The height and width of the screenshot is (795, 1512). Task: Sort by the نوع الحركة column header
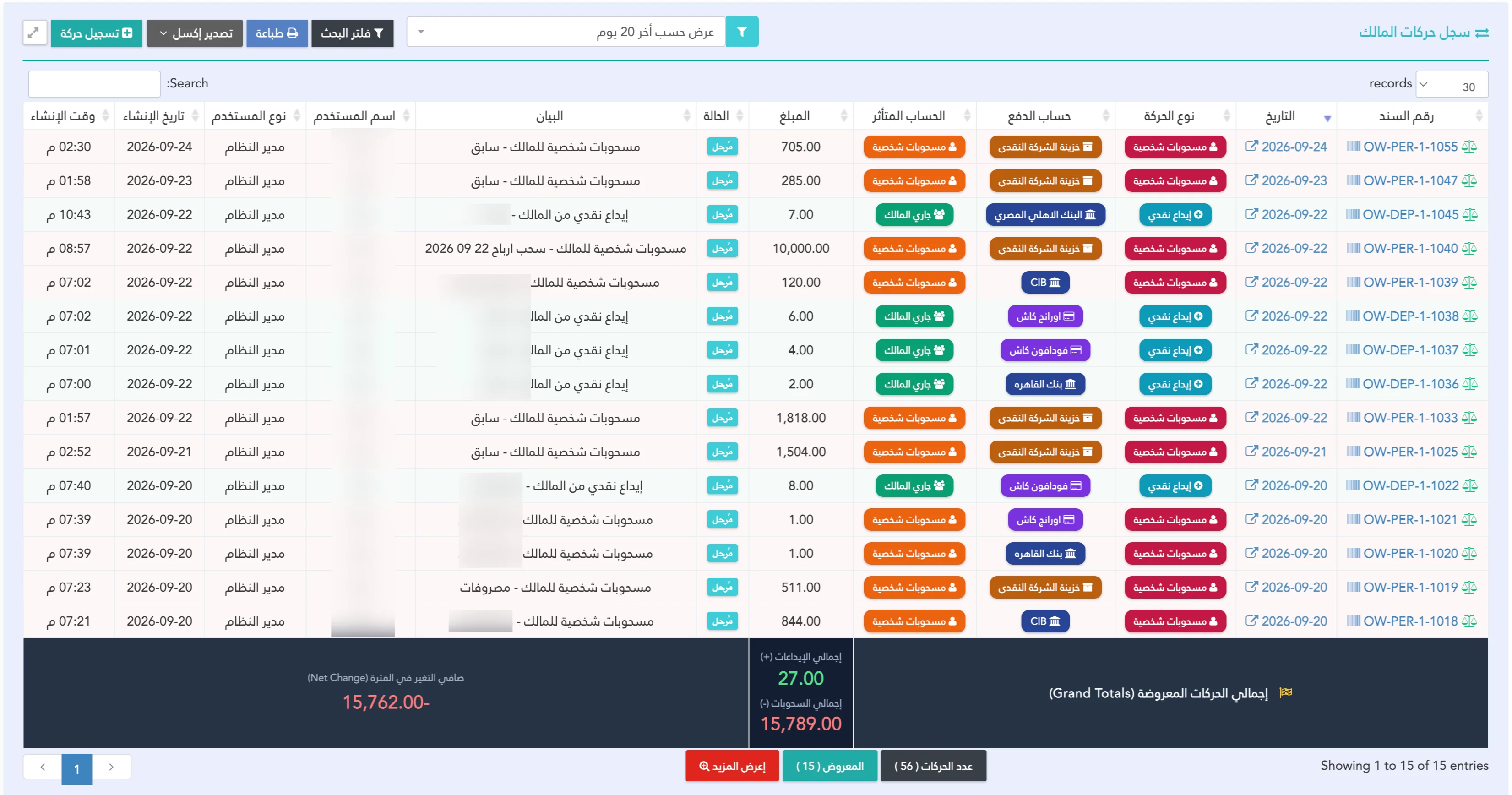pos(1175,116)
